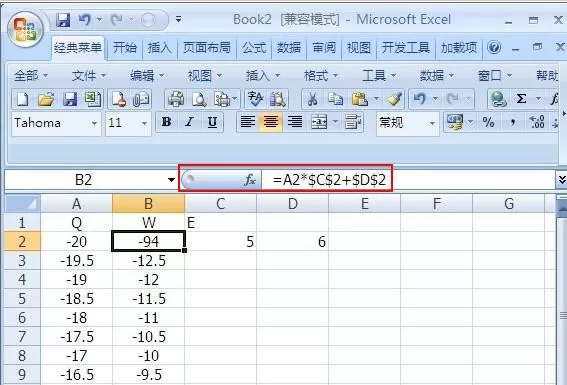
Task: Click the Format Painter brush icon
Action: click(395, 99)
